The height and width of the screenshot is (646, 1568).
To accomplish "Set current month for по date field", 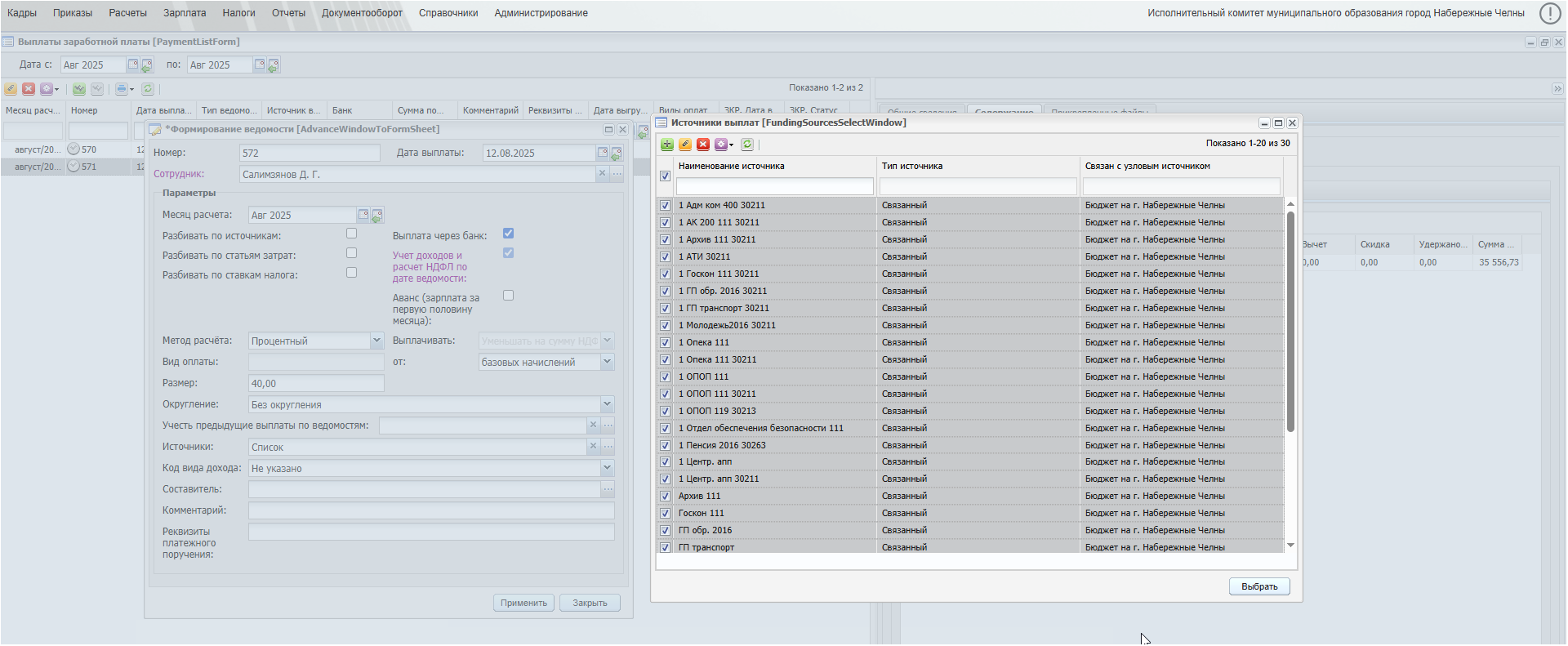I will [x=274, y=65].
